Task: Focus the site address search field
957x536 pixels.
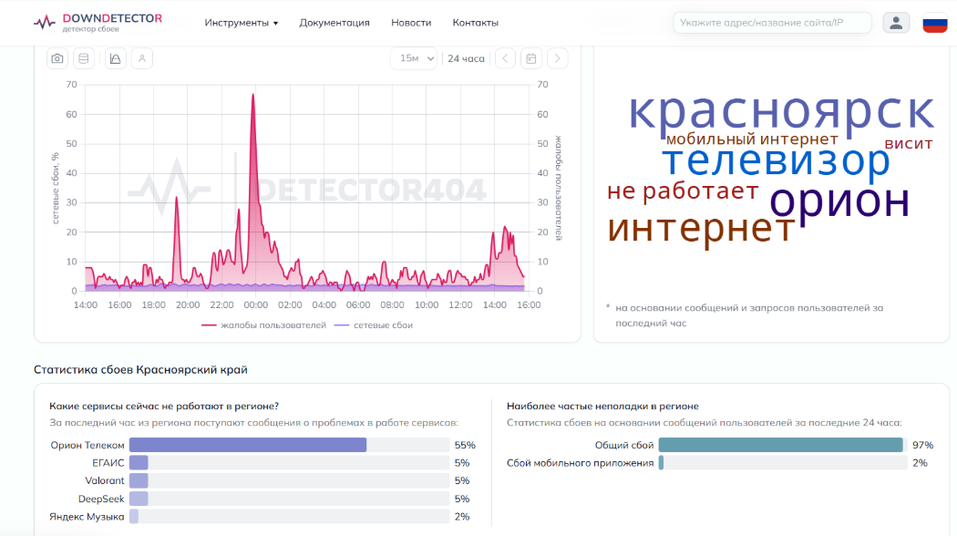Action: (772, 23)
